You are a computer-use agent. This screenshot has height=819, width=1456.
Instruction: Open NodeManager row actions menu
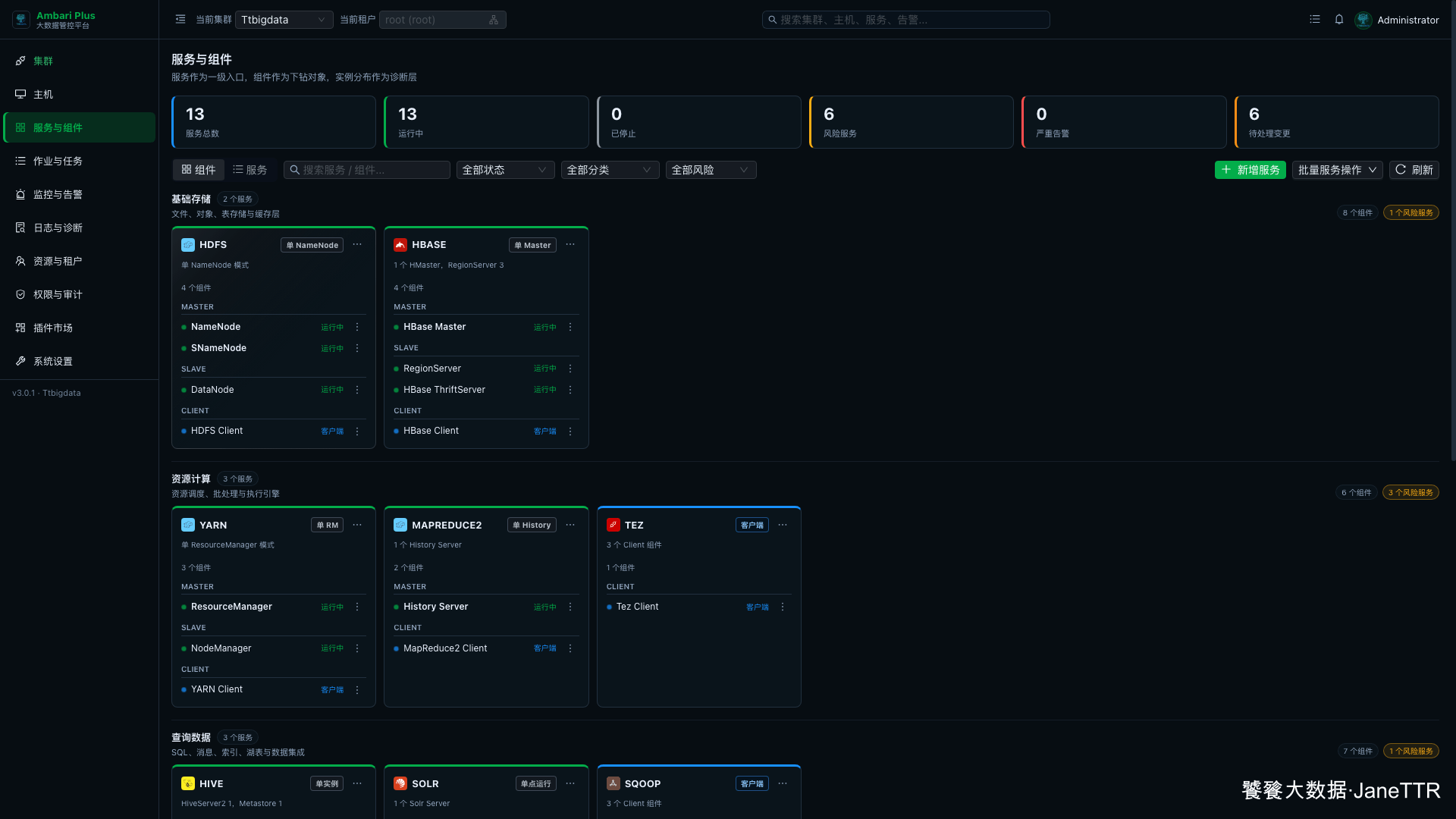click(357, 648)
